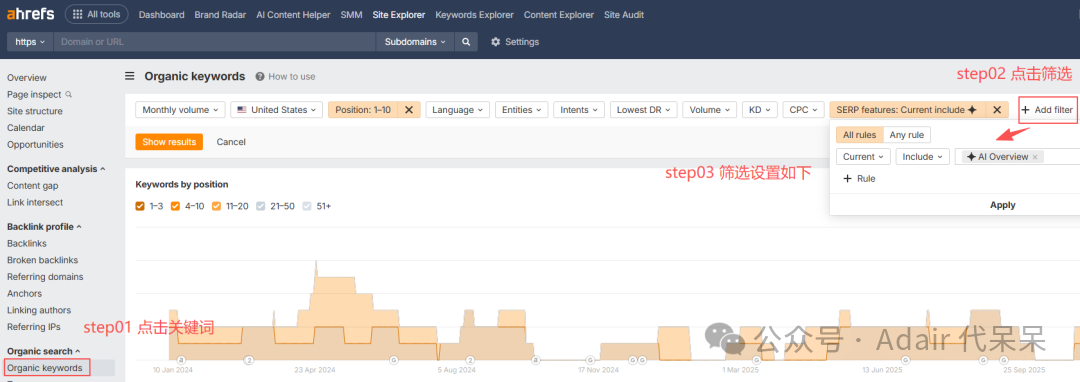1080x382 pixels.
Task: Remove the Position: 1–10 filter
Action: (408, 109)
